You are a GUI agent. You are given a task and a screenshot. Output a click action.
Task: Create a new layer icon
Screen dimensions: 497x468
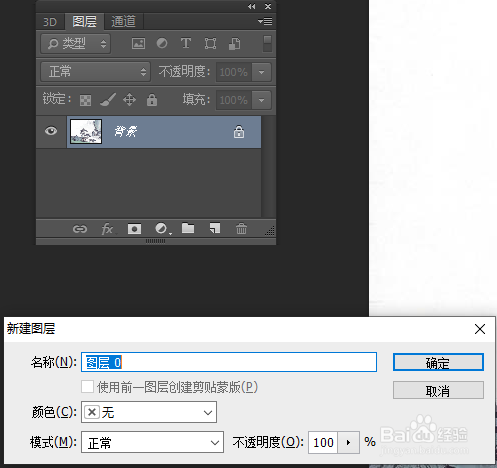point(215,228)
